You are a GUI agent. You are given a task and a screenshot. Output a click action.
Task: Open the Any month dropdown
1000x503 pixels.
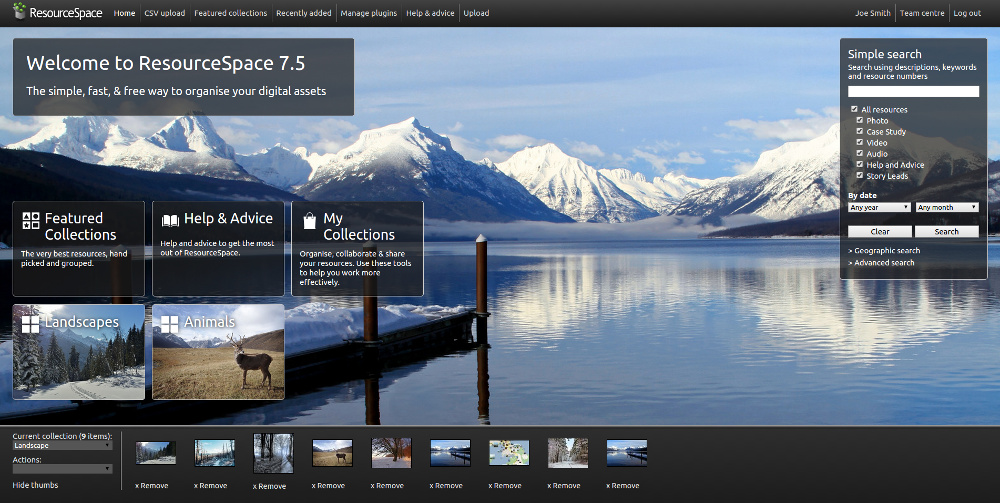click(946, 207)
